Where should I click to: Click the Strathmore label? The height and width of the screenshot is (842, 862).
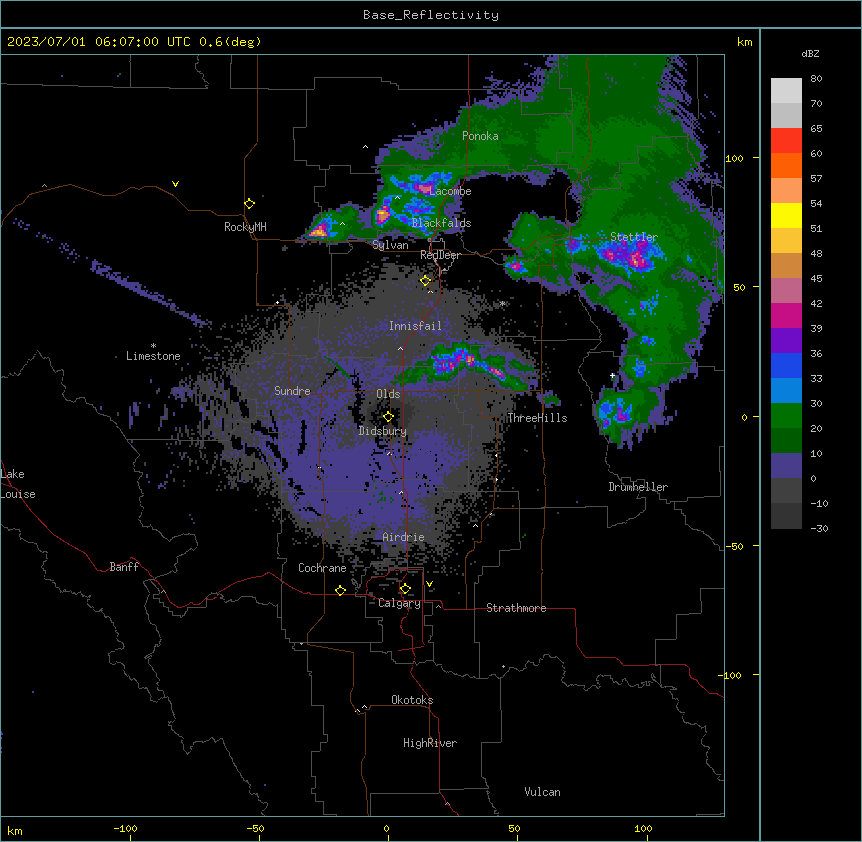(x=516, y=608)
